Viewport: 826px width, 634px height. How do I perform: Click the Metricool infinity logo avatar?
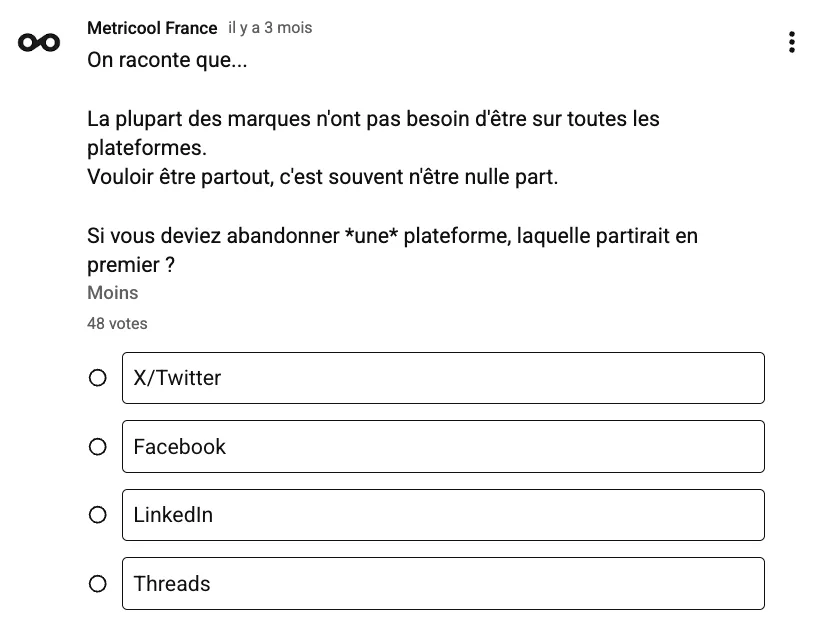point(39,42)
